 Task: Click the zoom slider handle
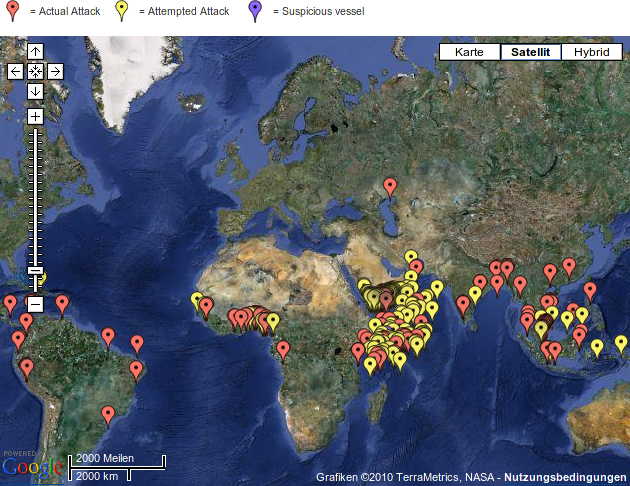(35, 271)
